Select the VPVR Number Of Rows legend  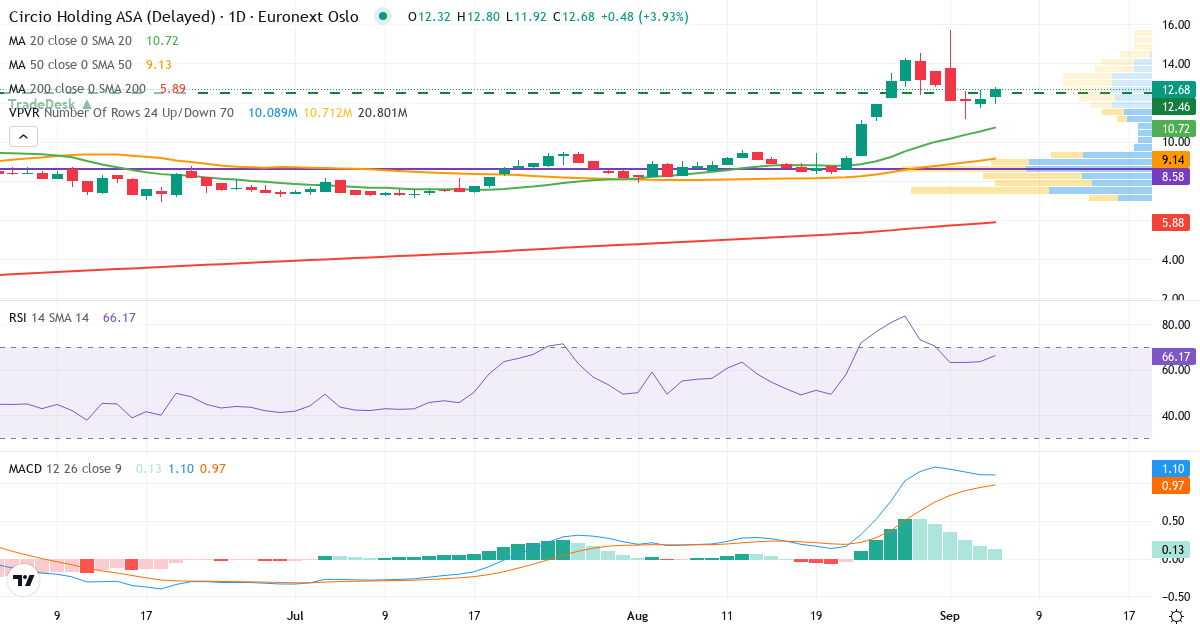click(x=121, y=113)
